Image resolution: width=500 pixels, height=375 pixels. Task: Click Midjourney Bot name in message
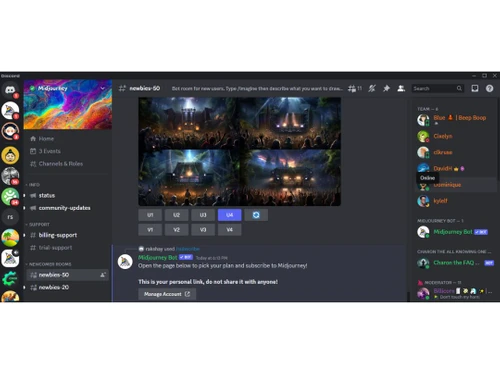point(158,258)
